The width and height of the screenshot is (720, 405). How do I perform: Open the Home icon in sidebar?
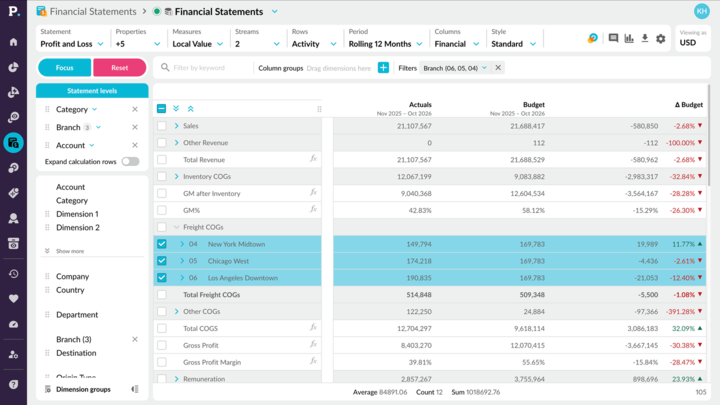point(13,42)
